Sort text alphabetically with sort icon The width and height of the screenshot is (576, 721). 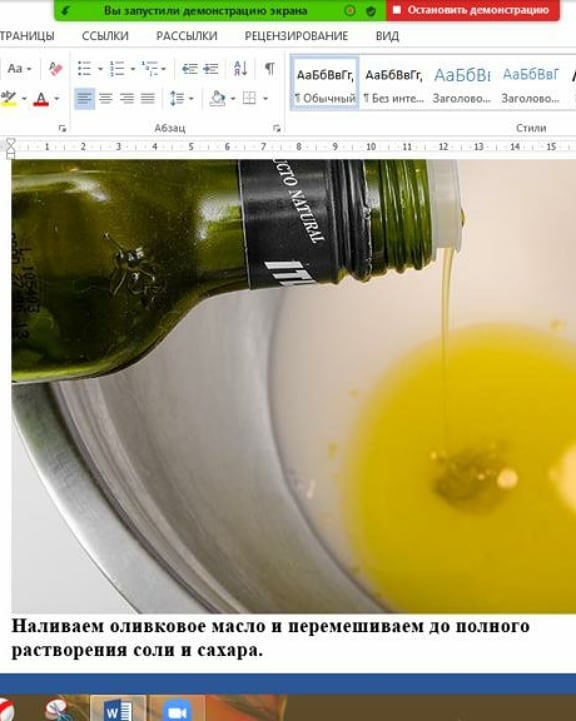click(240, 69)
